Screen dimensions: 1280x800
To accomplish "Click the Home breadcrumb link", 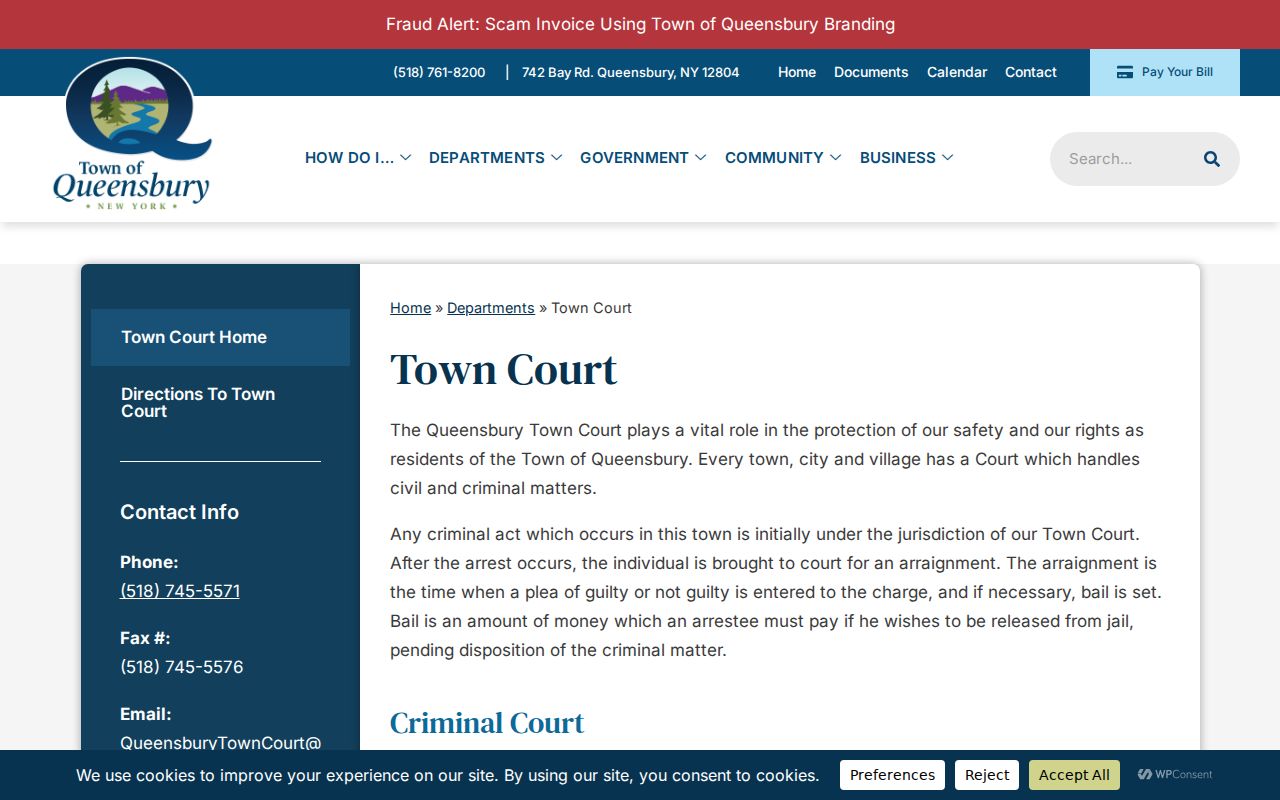I will pos(410,308).
